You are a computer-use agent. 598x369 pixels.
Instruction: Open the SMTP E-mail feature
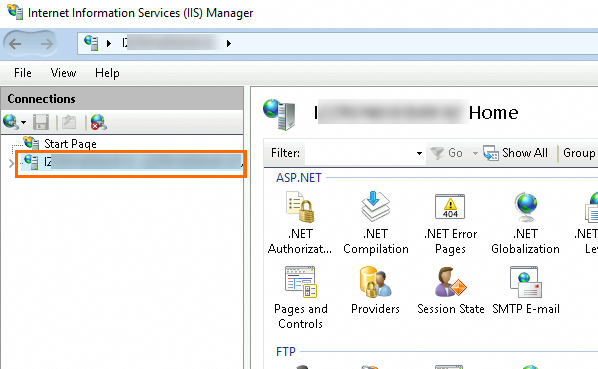pyautogui.click(x=526, y=290)
